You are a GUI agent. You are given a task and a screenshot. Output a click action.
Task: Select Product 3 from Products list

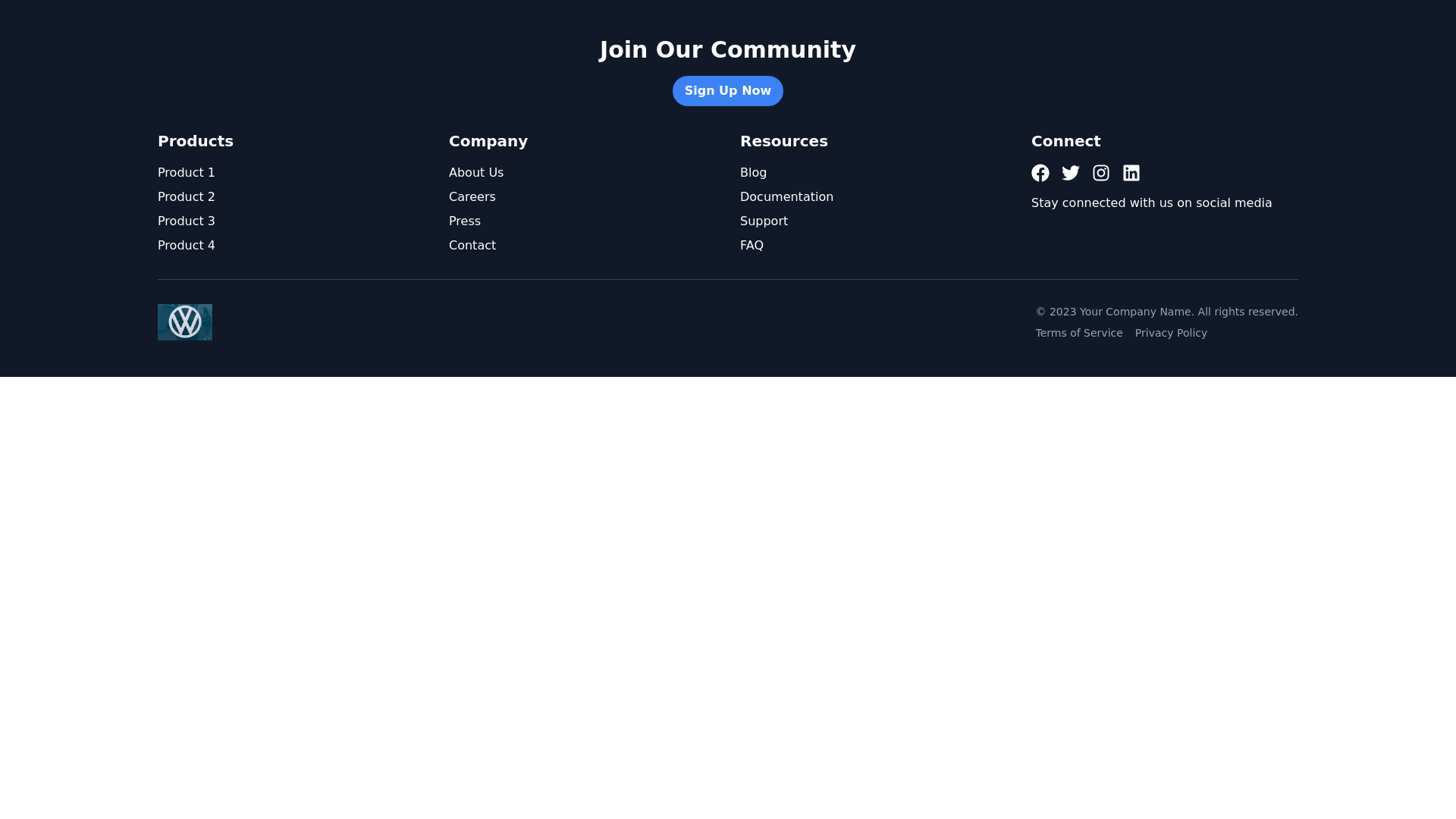pyautogui.click(x=186, y=221)
